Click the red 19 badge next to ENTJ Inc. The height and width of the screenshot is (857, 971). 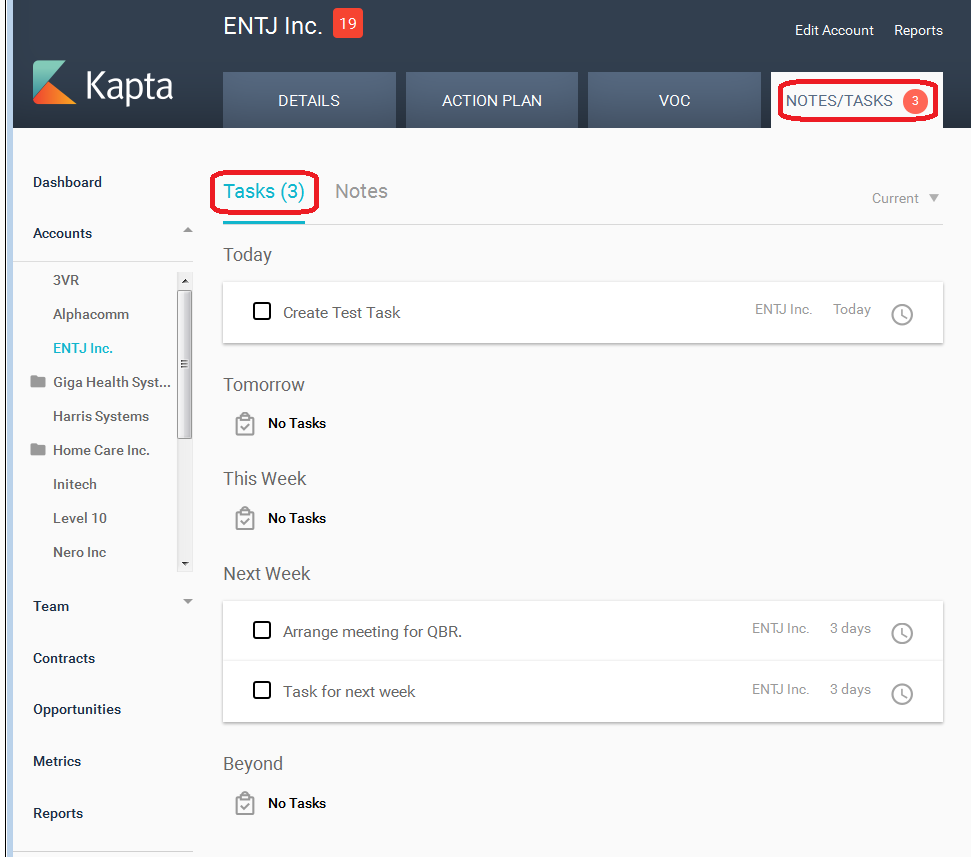[x=348, y=24]
